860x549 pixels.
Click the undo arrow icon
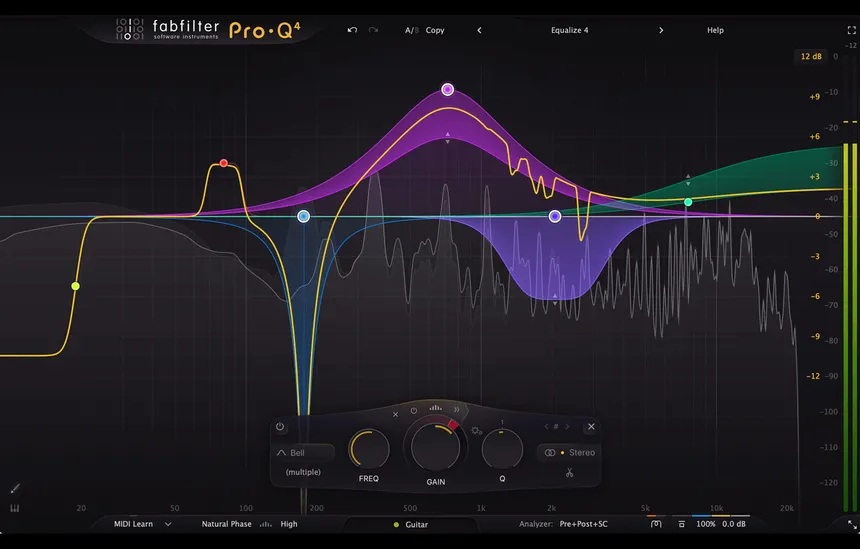[352, 30]
